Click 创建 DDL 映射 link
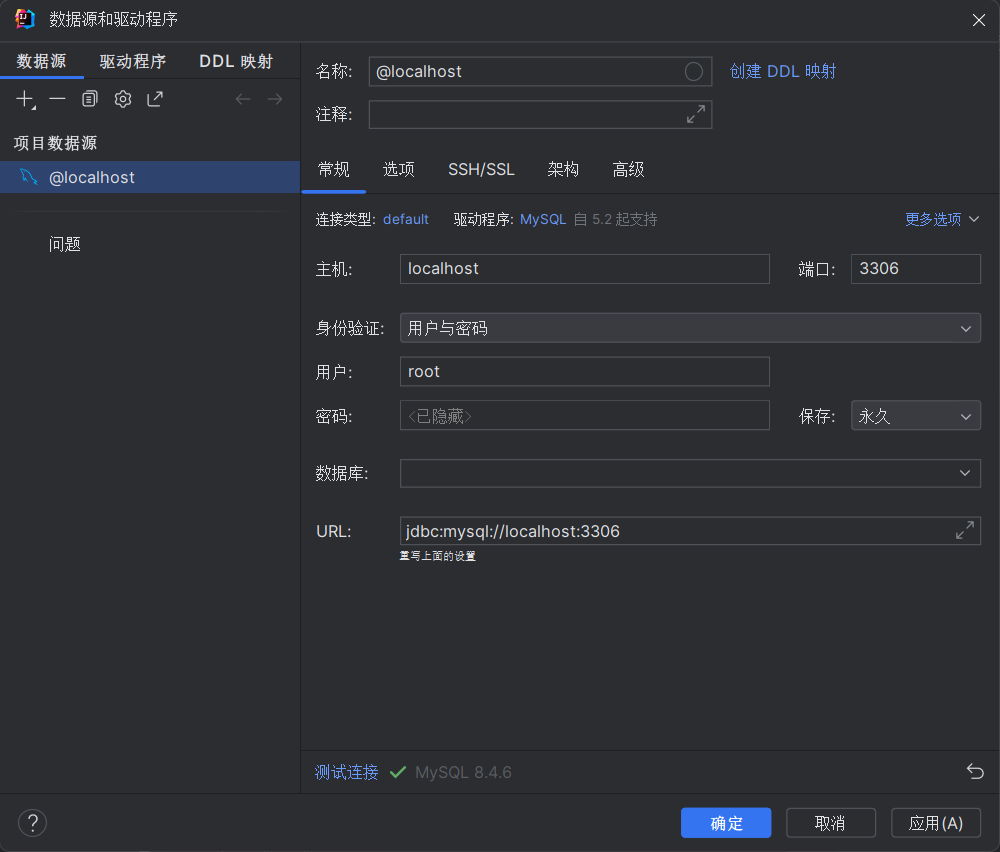 (783, 71)
